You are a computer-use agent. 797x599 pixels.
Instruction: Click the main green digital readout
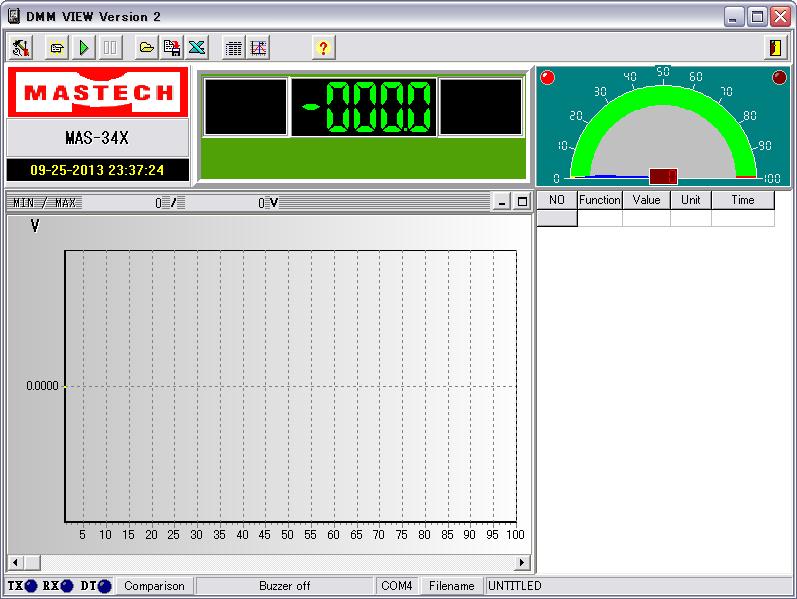coord(364,107)
